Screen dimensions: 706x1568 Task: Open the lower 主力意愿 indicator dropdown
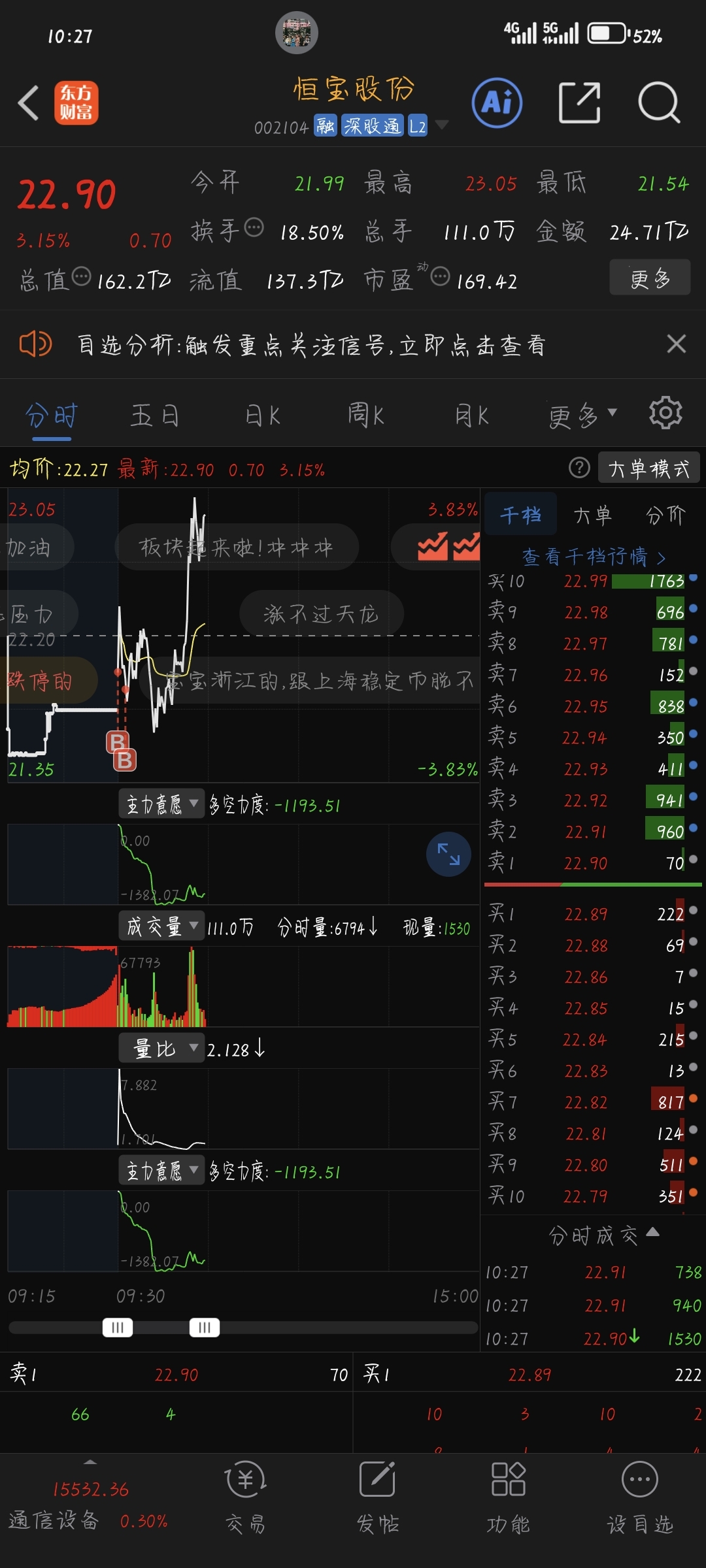coord(162,1170)
